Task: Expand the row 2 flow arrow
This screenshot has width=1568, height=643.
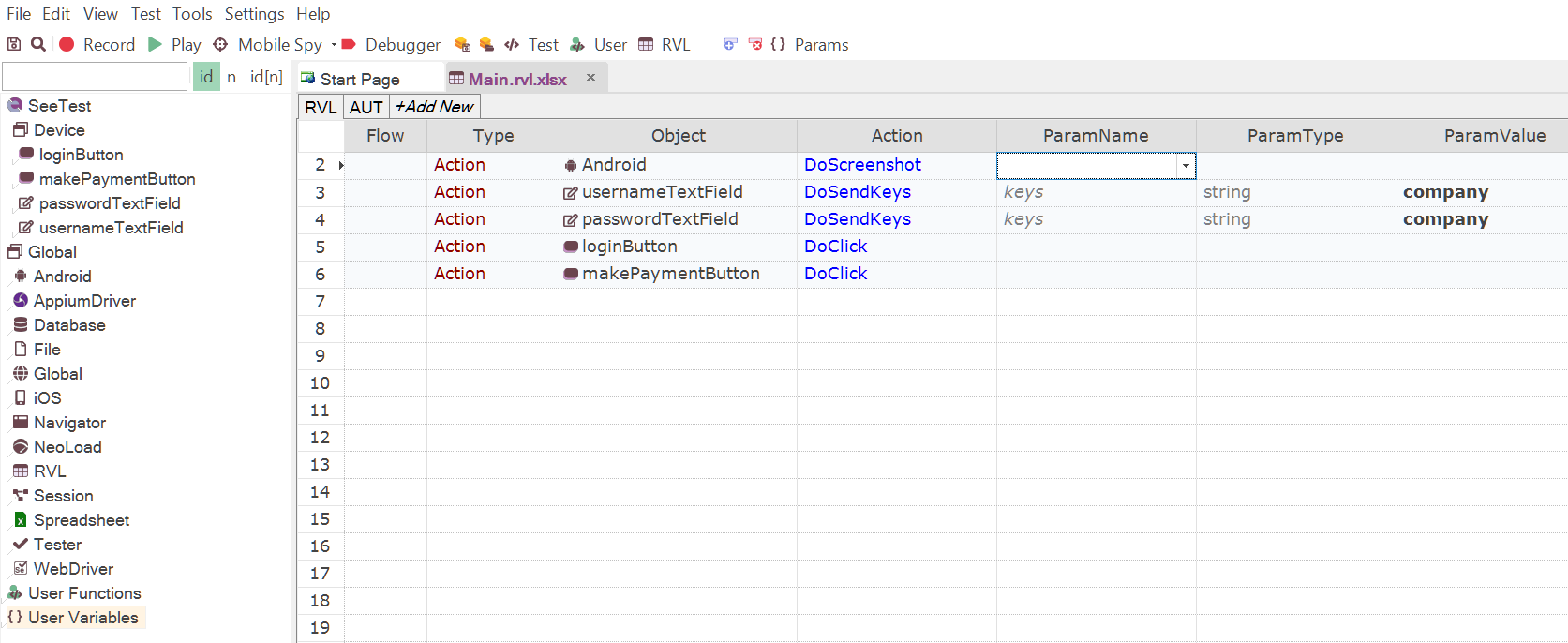Action: click(x=341, y=165)
